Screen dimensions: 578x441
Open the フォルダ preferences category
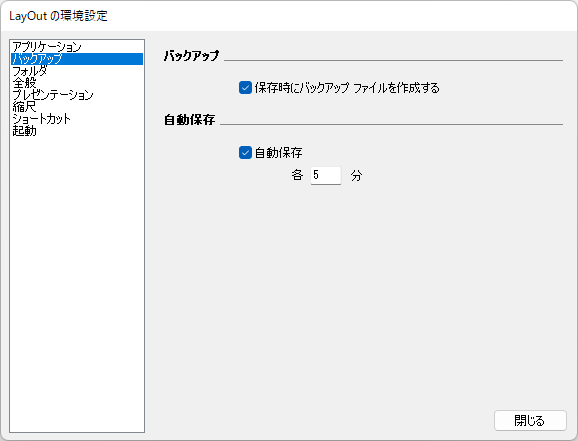(x=77, y=71)
